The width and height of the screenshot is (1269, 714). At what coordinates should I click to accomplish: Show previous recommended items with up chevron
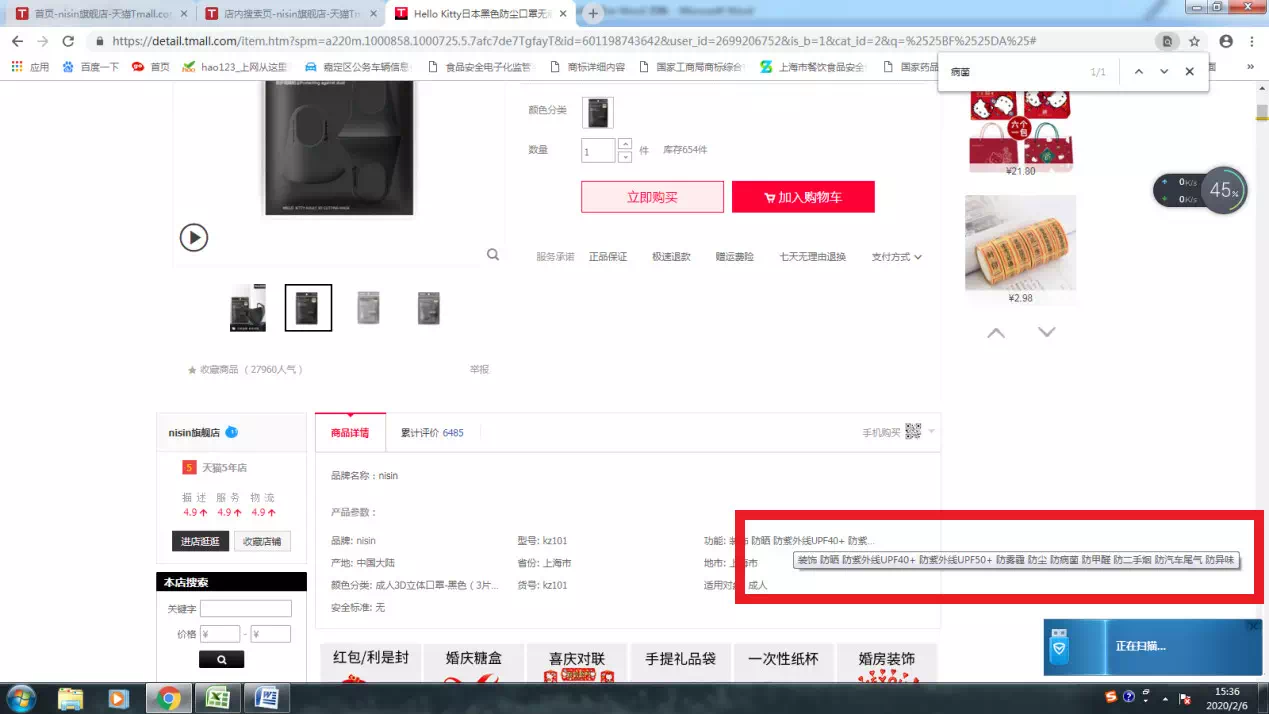996,332
